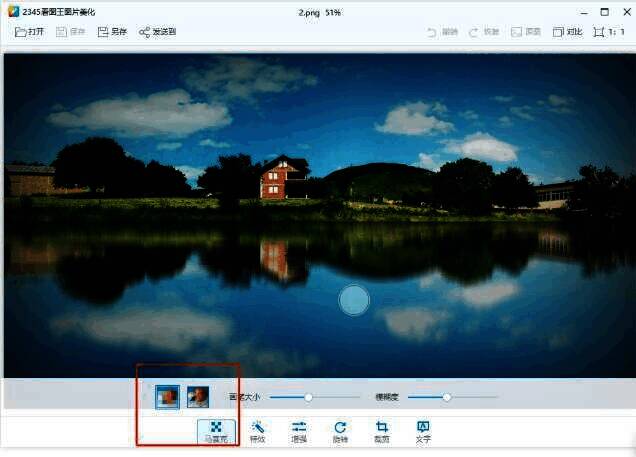Open the Text (文字) tool
The height and width of the screenshot is (457, 636).
tap(422, 431)
